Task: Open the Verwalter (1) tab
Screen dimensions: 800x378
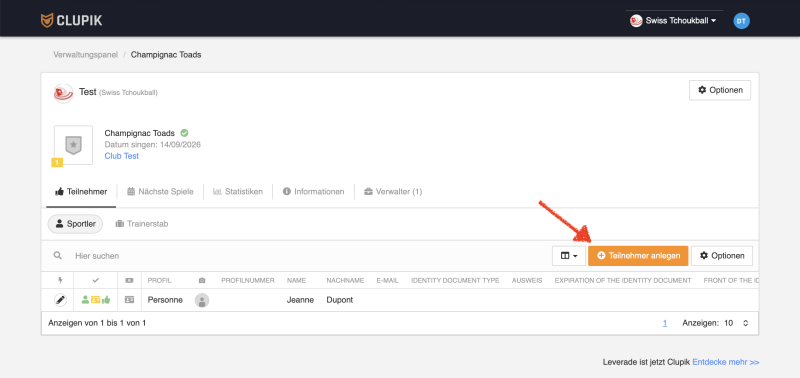Action: 393,192
